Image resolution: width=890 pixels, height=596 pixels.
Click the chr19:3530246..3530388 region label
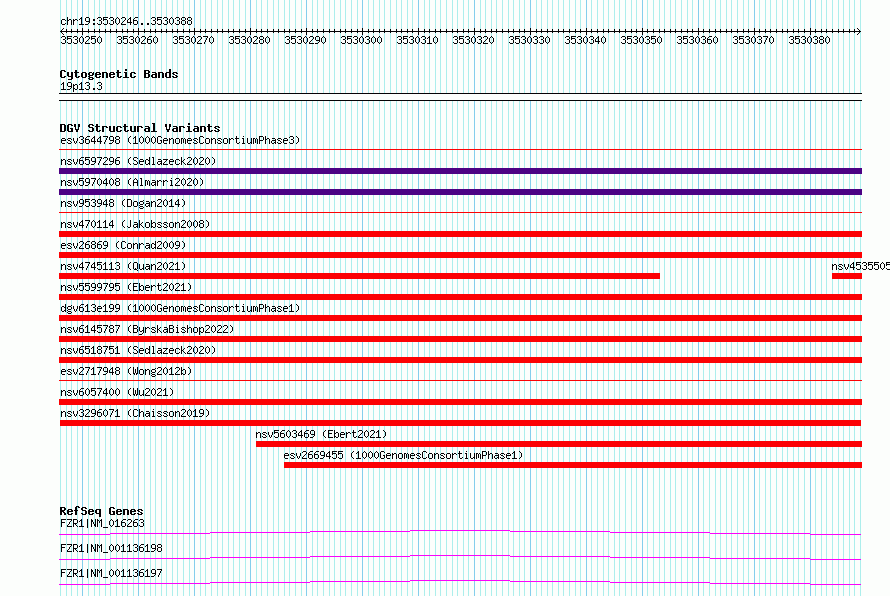[126, 21]
